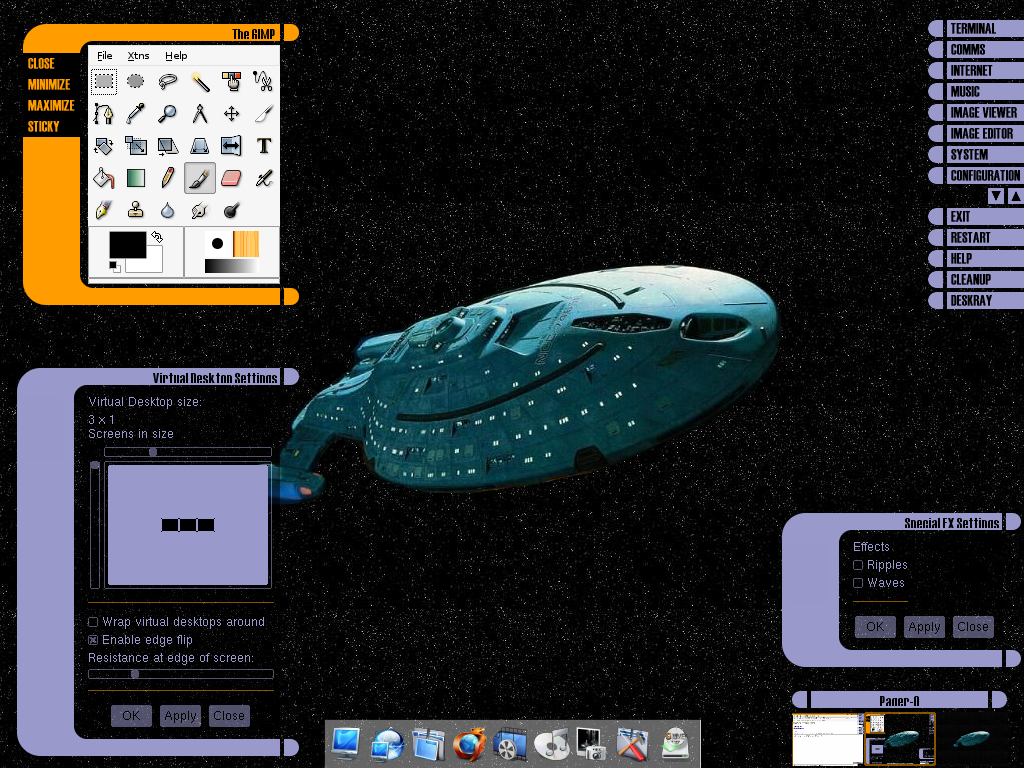Open the File menu in GIMP
Viewport: 1024px width, 768px height.
(105, 56)
